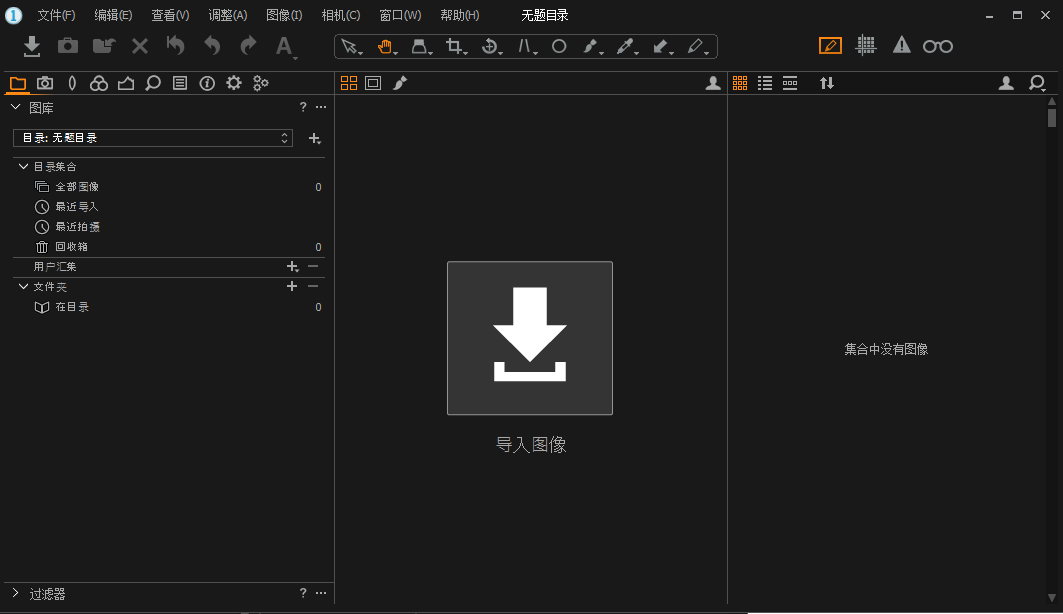Select the Draw mask brush tool

click(592, 46)
